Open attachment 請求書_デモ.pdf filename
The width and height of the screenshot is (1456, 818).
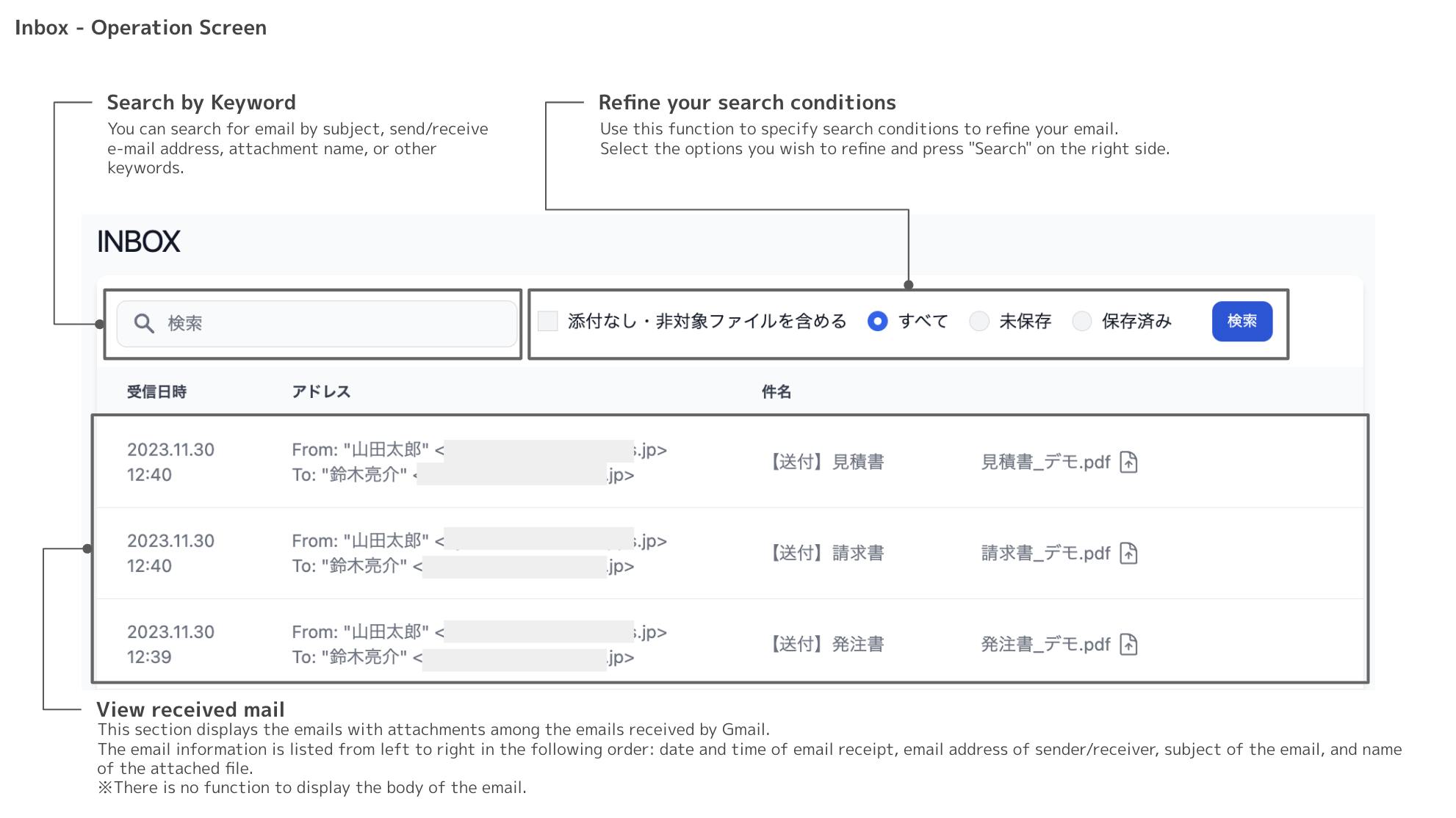point(1045,553)
